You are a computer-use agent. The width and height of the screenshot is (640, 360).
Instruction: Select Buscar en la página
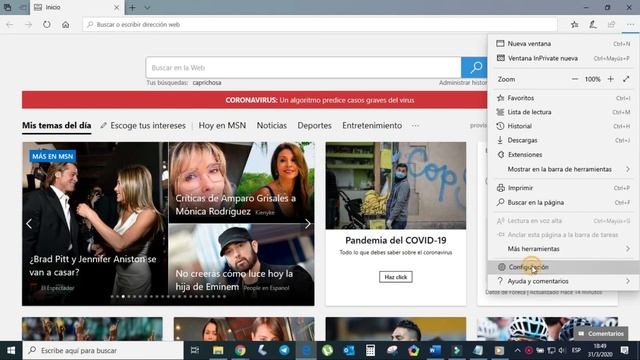pyautogui.click(x=563, y=202)
